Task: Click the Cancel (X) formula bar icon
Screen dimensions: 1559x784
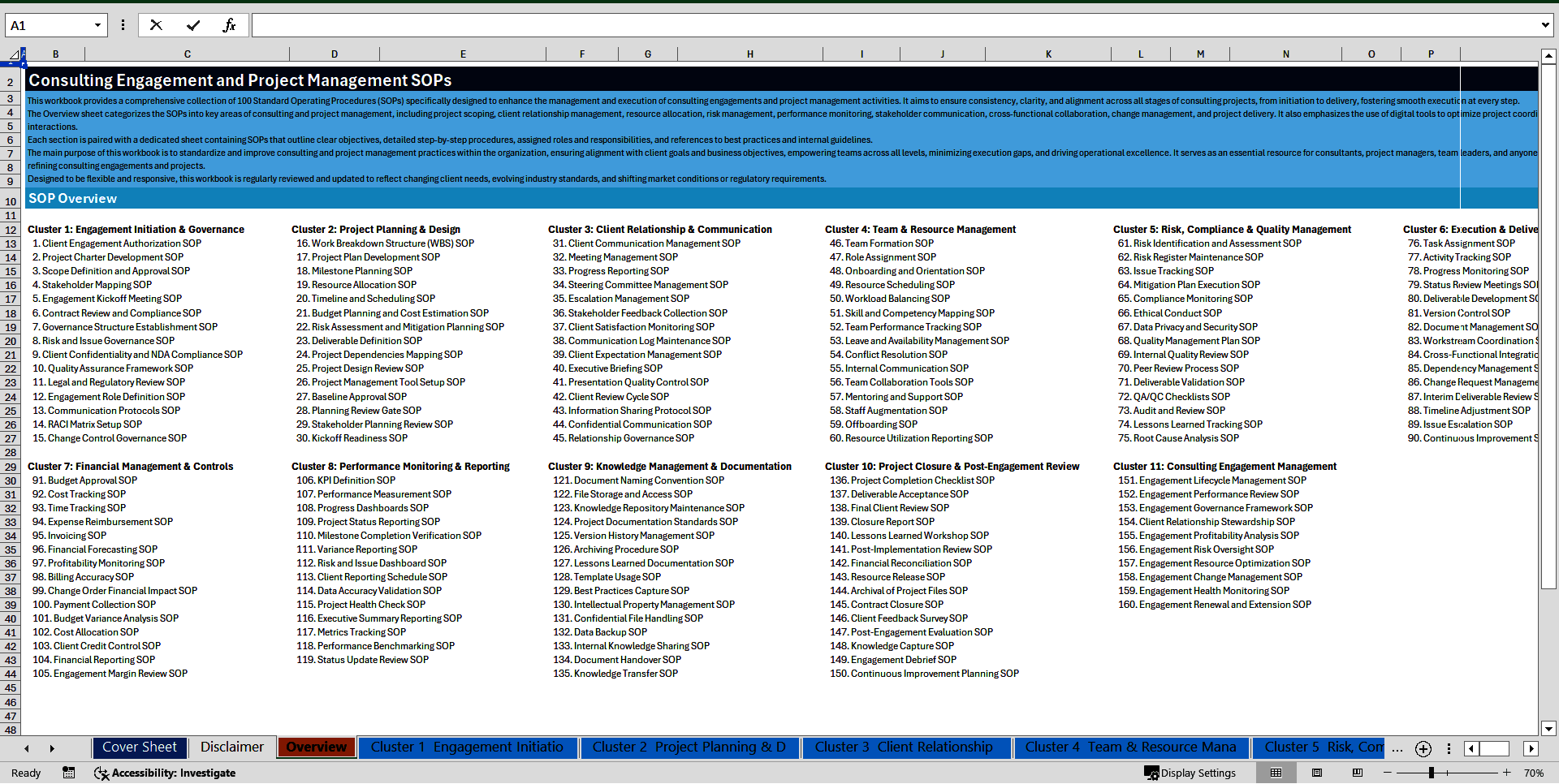Action: tap(156, 25)
